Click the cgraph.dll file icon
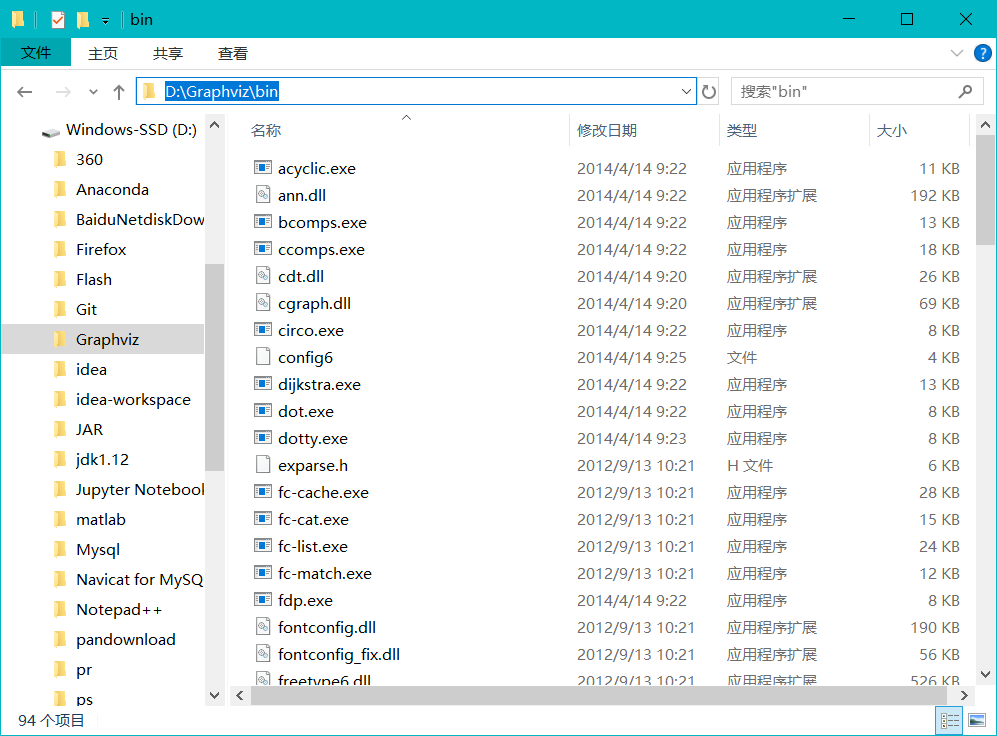Image resolution: width=997 pixels, height=736 pixels. click(263, 303)
